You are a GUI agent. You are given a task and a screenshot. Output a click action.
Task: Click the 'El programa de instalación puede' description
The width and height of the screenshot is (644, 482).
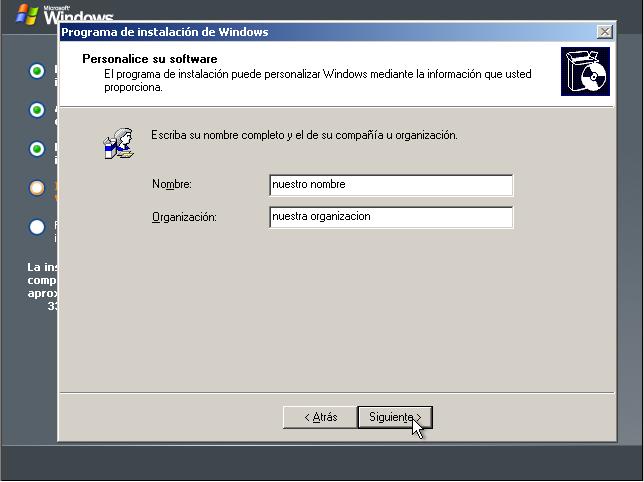317,80
